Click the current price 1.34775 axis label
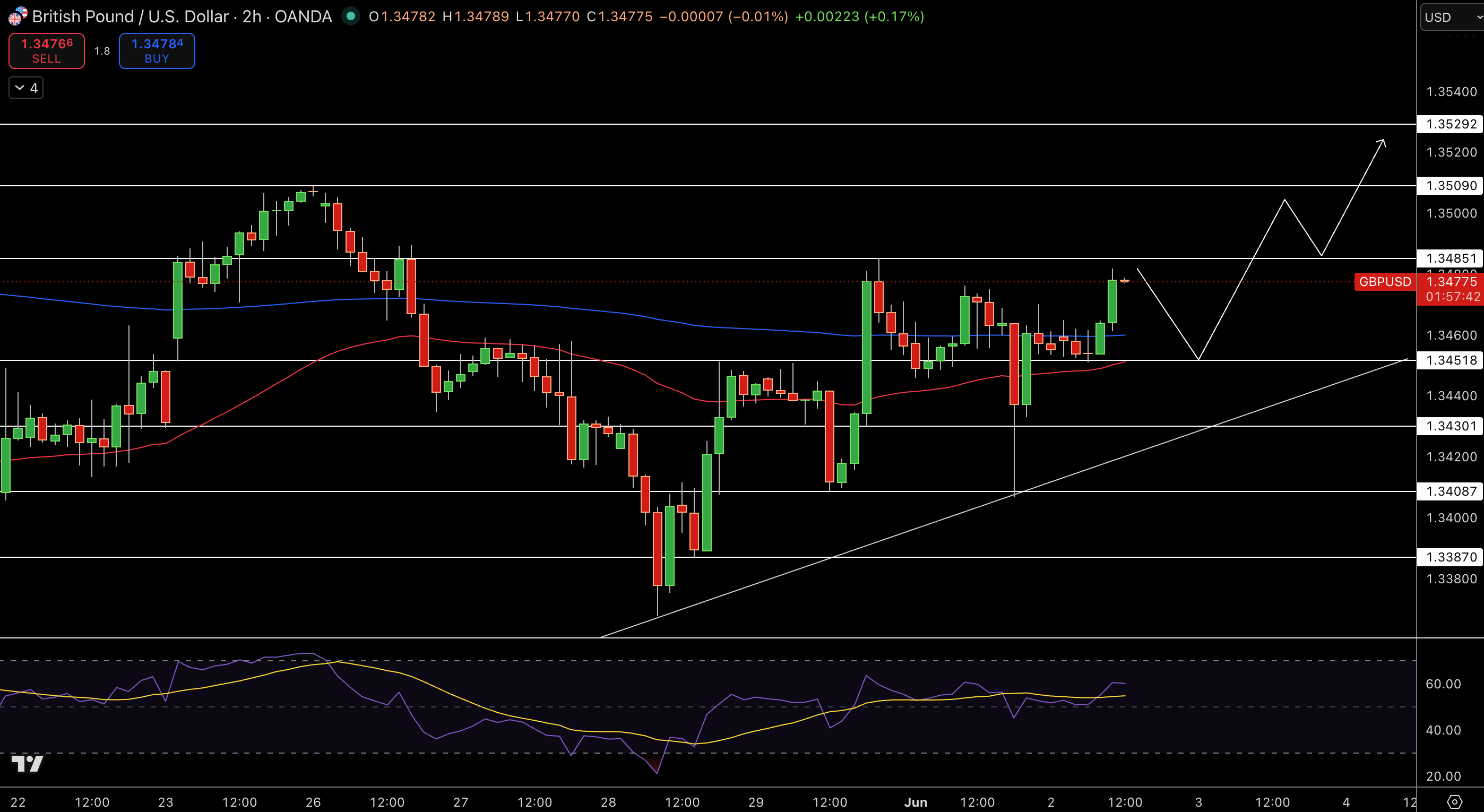Screen dimensions: 1484x812 [1452, 282]
